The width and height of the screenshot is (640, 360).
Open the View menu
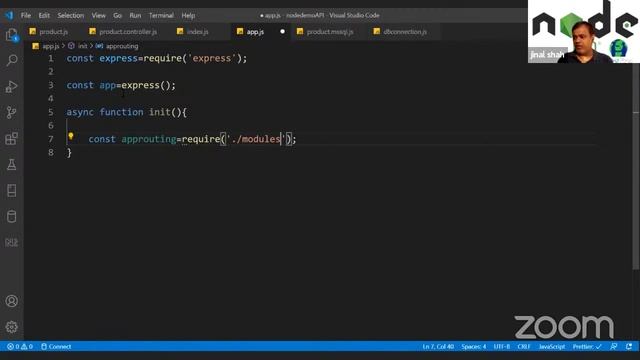(98, 16)
